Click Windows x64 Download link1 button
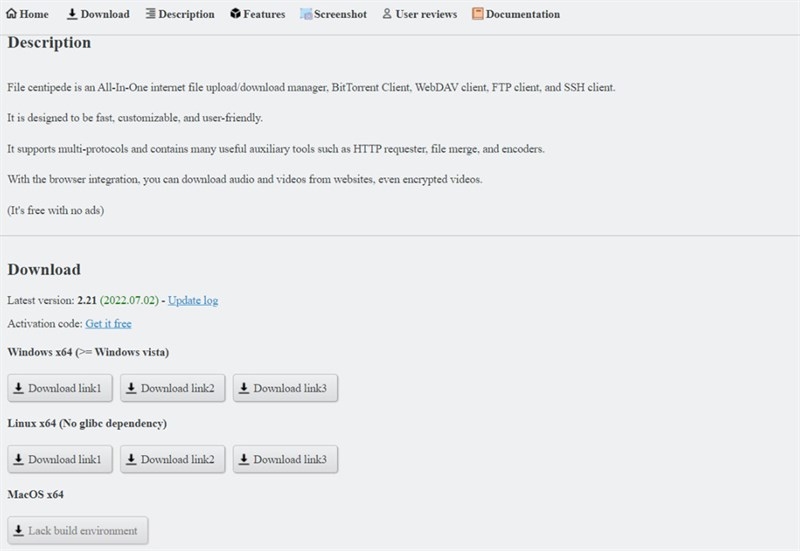 click(x=60, y=388)
